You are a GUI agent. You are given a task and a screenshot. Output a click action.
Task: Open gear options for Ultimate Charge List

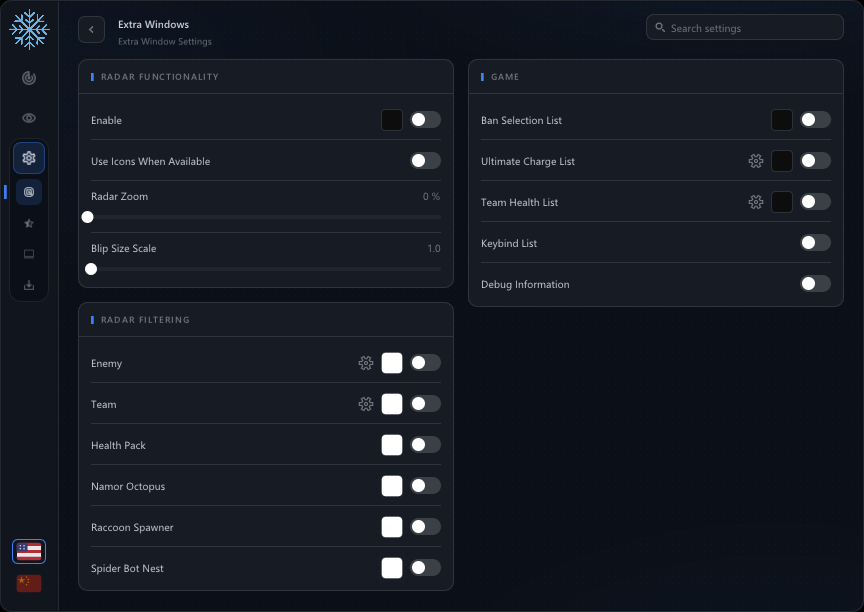tap(755, 161)
